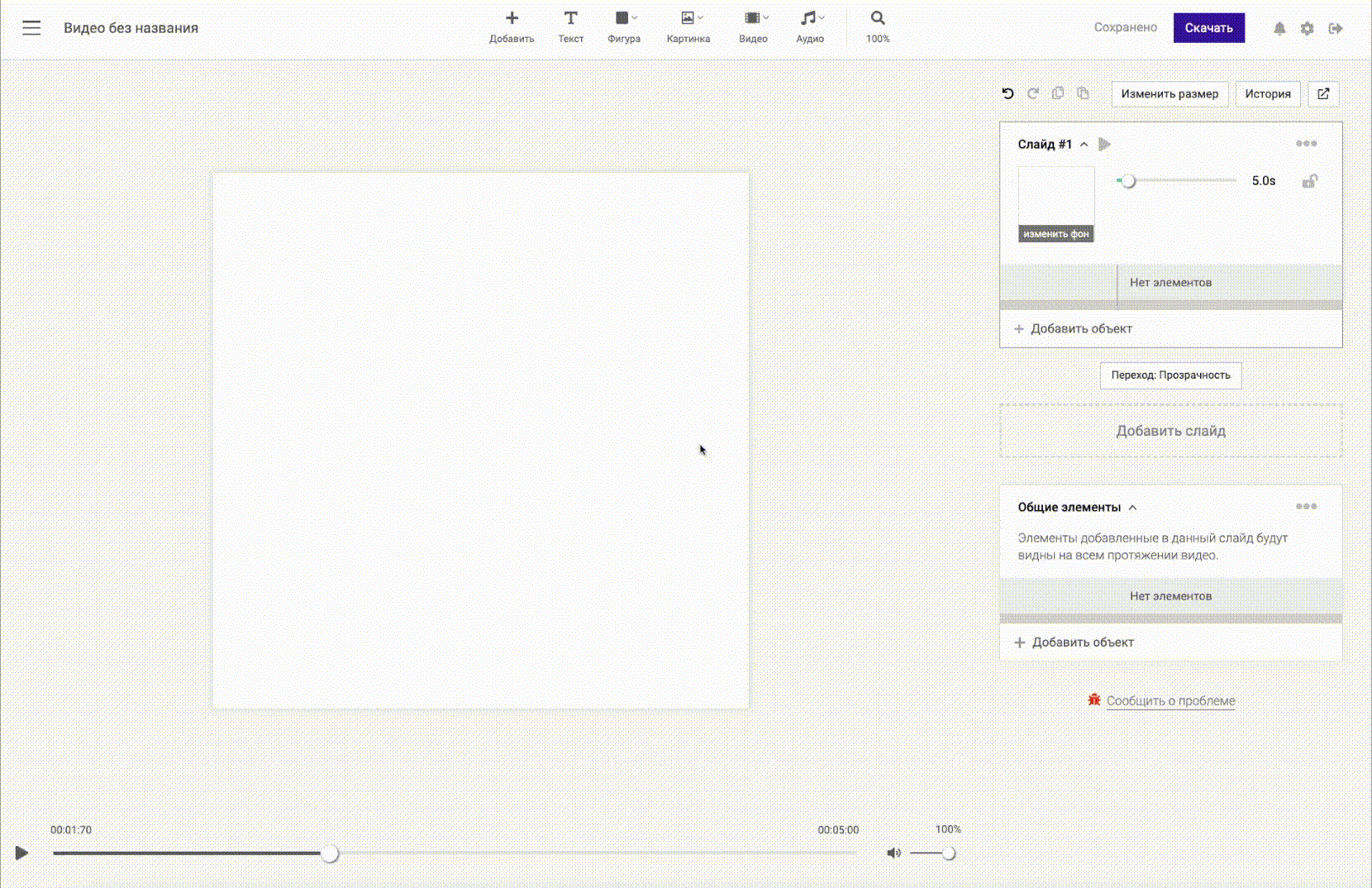This screenshot has width=1372, height=888.
Task: Click the Скачать download button
Action: (1208, 28)
